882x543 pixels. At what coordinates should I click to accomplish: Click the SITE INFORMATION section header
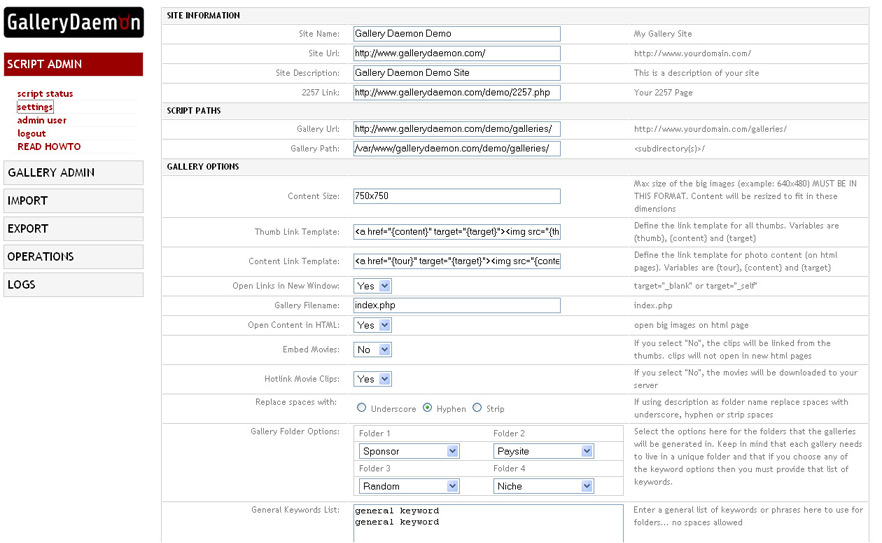pos(203,16)
